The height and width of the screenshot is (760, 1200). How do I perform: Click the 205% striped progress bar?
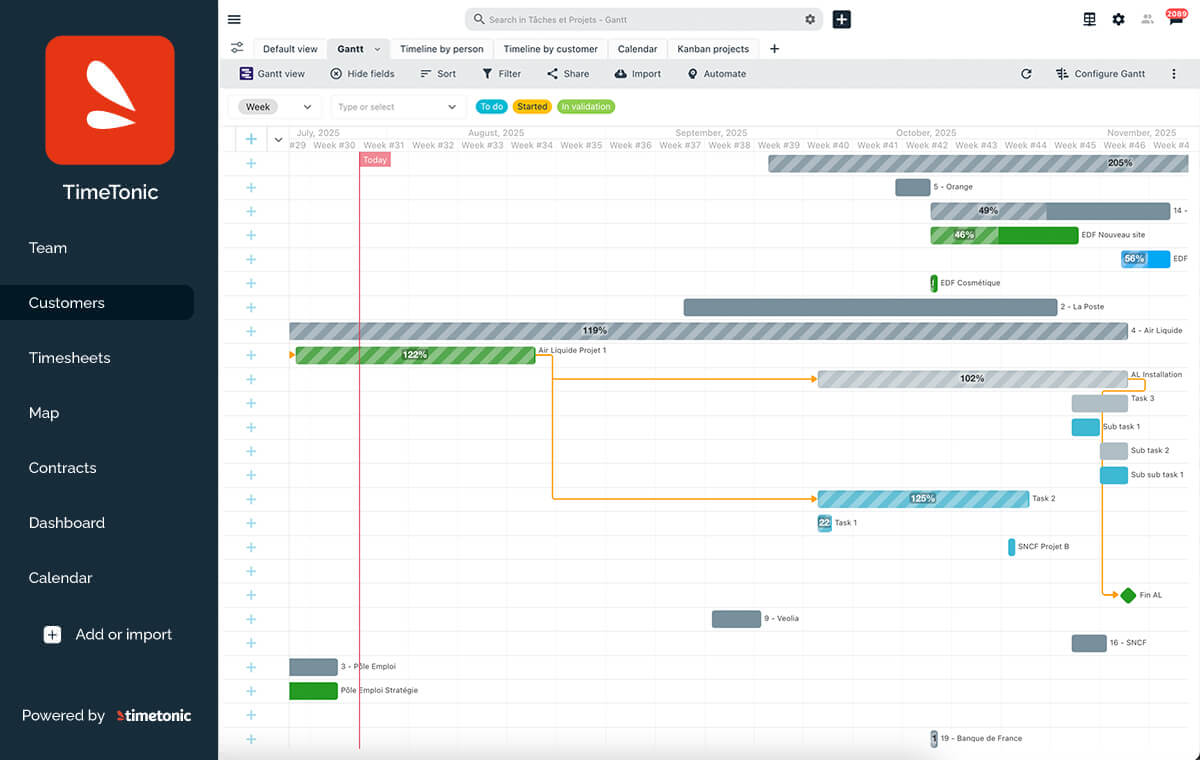pos(978,163)
